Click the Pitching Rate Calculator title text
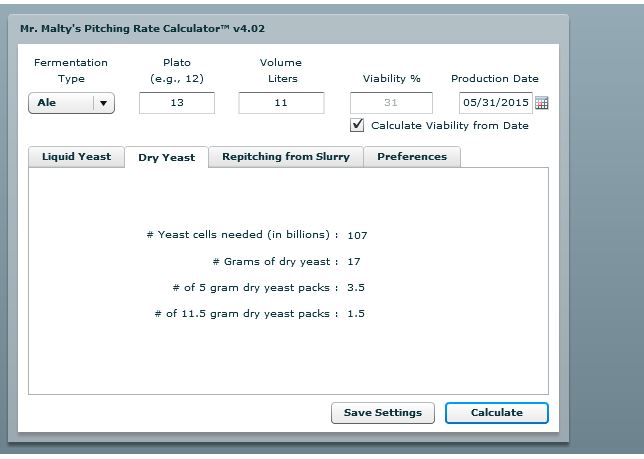644x459 pixels. 143,29
